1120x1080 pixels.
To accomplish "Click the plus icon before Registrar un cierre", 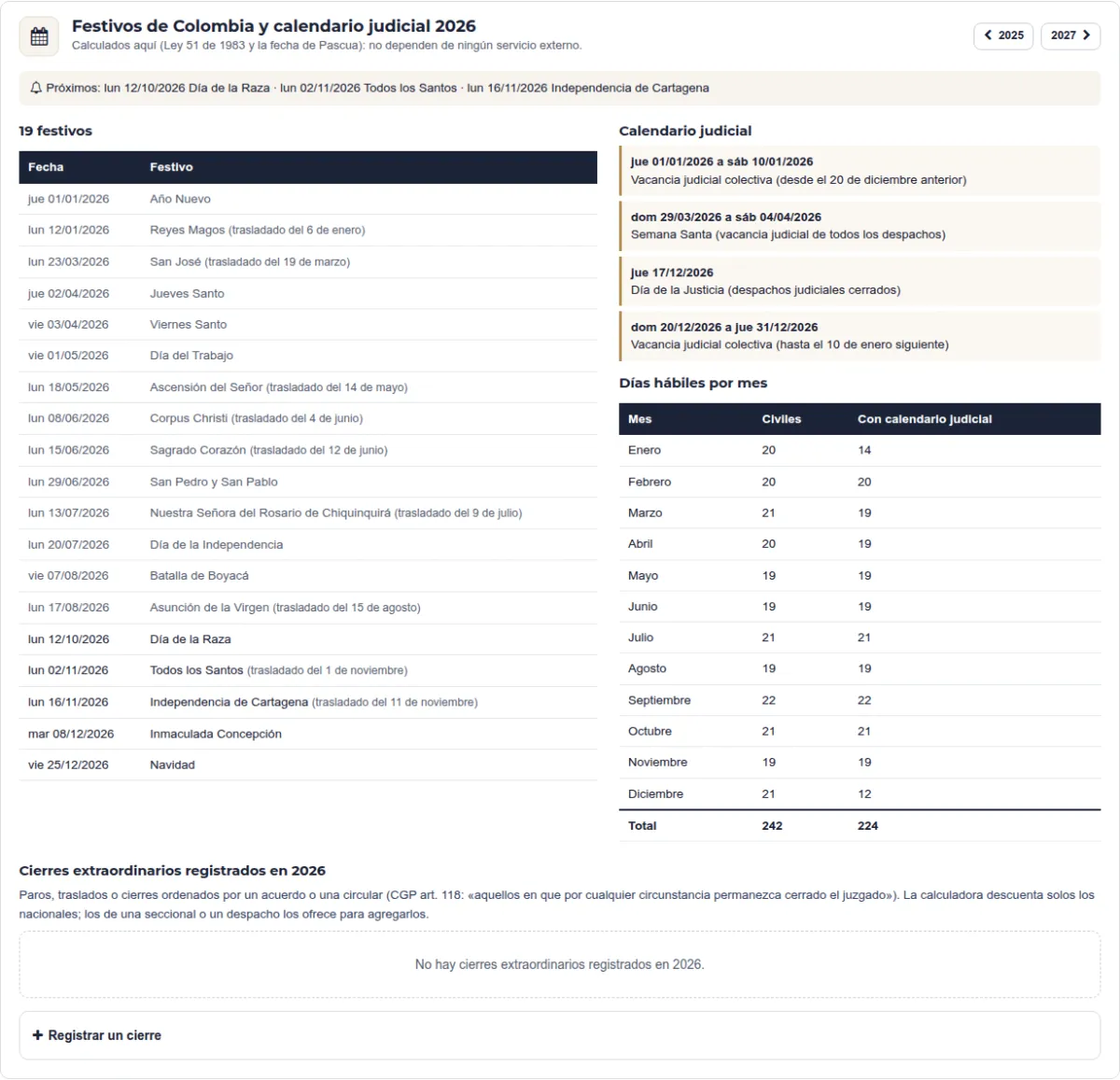I will (38, 1035).
